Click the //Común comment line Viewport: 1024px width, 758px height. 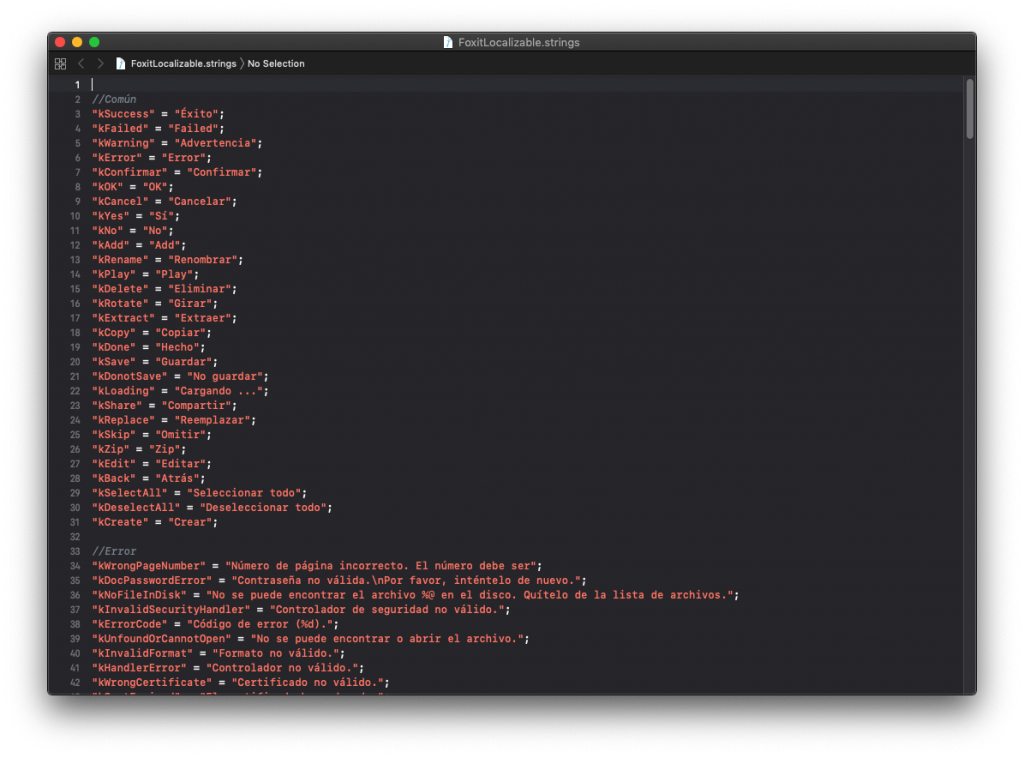point(114,99)
